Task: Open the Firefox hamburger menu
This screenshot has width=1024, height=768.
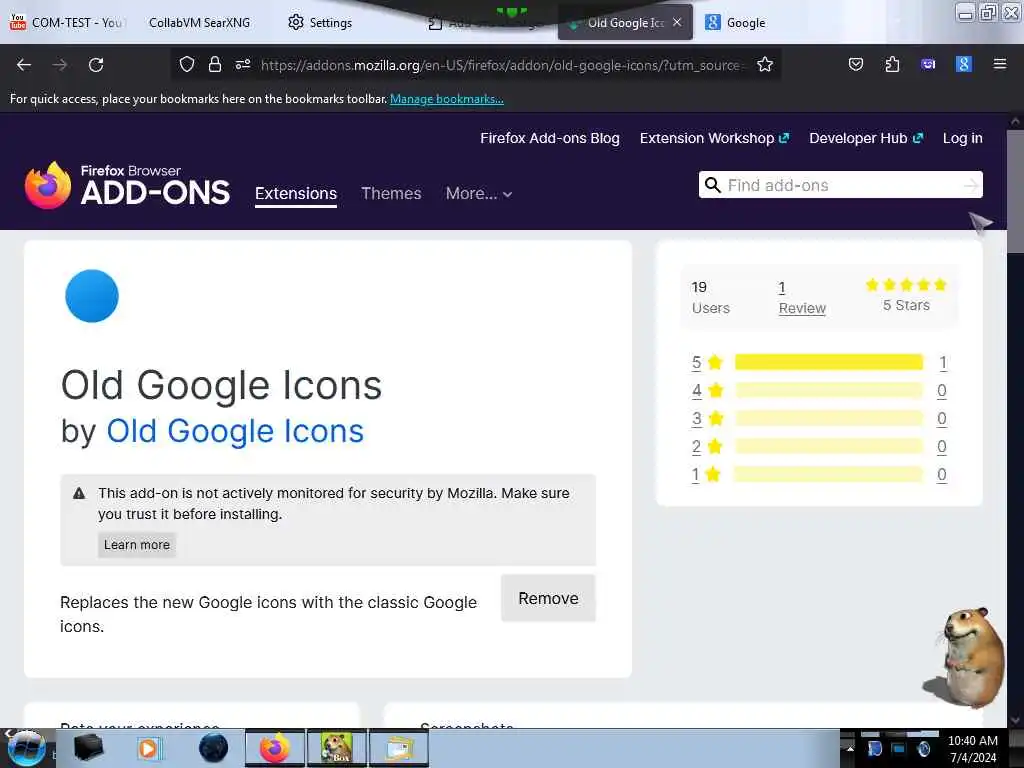Action: coord(1000,64)
